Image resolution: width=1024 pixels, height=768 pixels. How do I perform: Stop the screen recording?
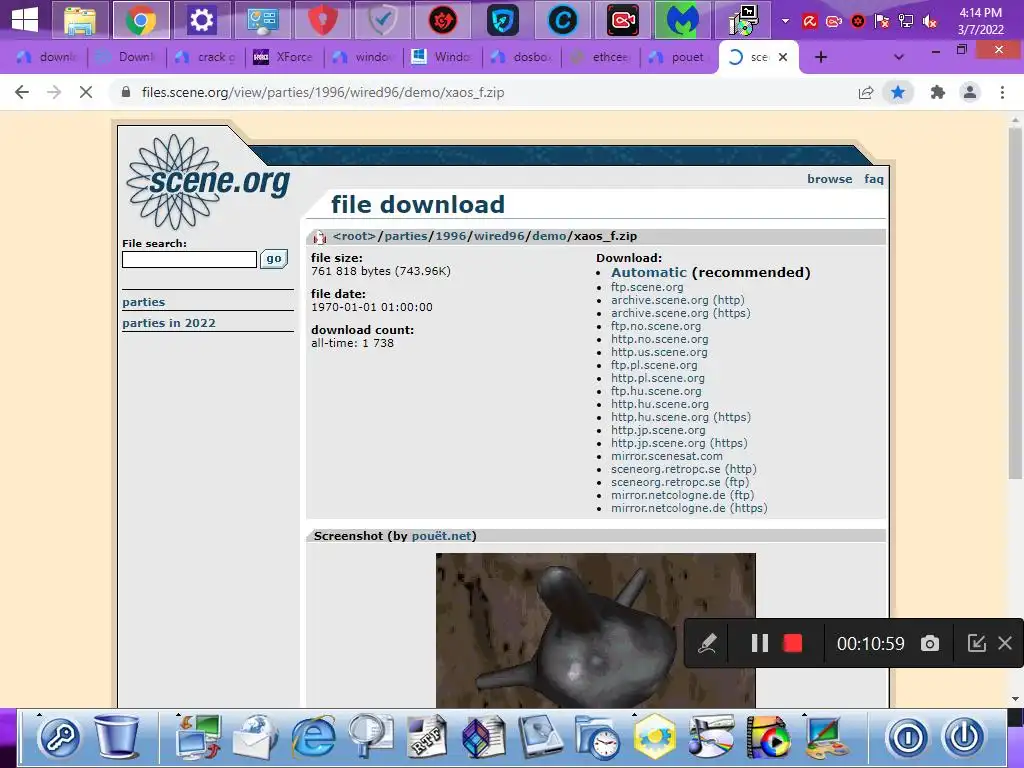tap(792, 643)
